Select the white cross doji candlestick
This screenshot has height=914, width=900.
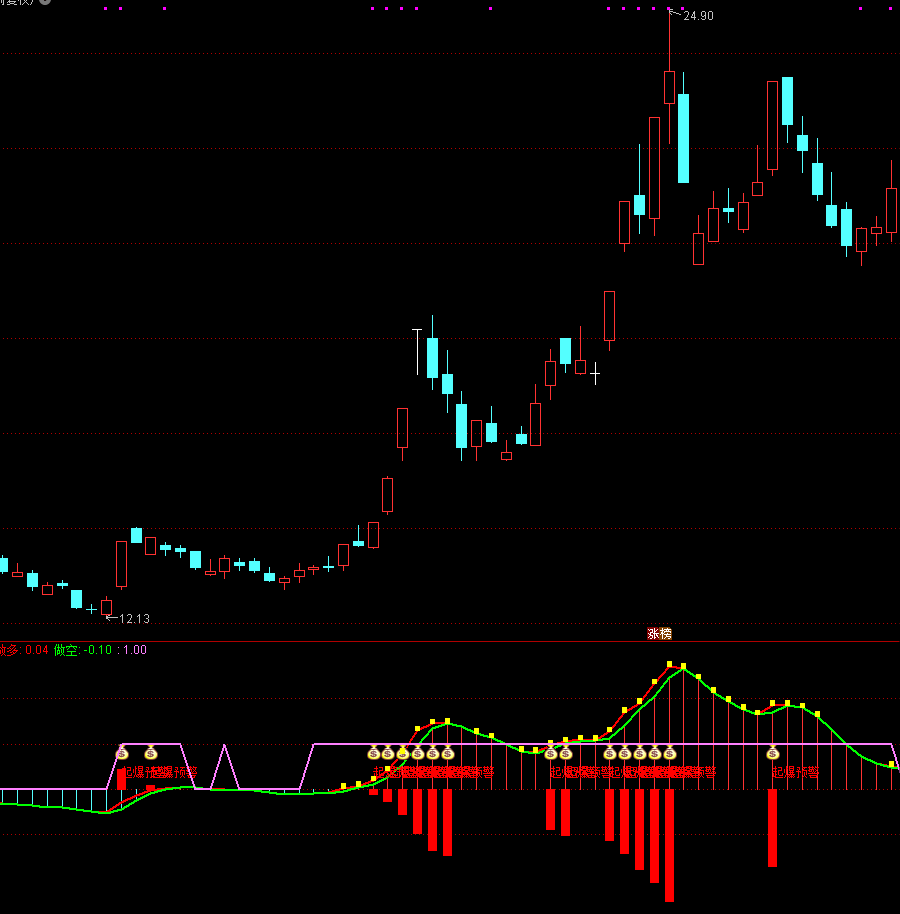(x=595, y=374)
